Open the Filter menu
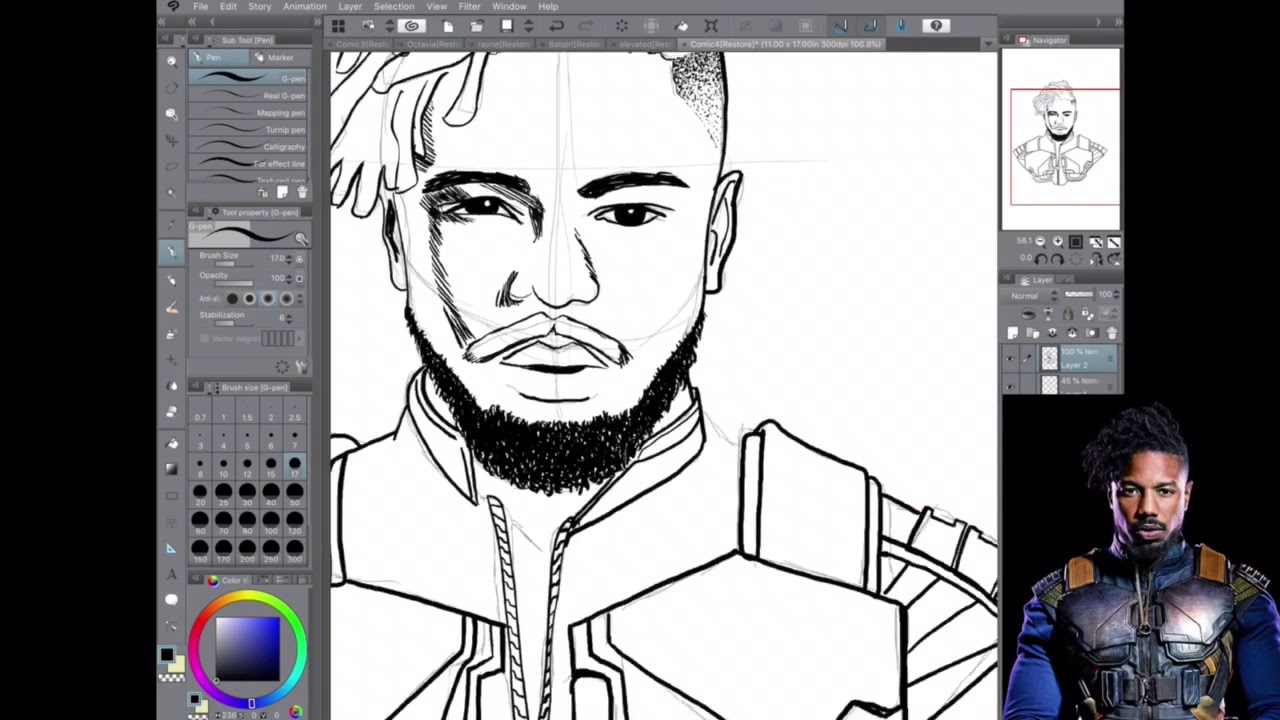Screen dimensions: 1280x720 (469, 6)
